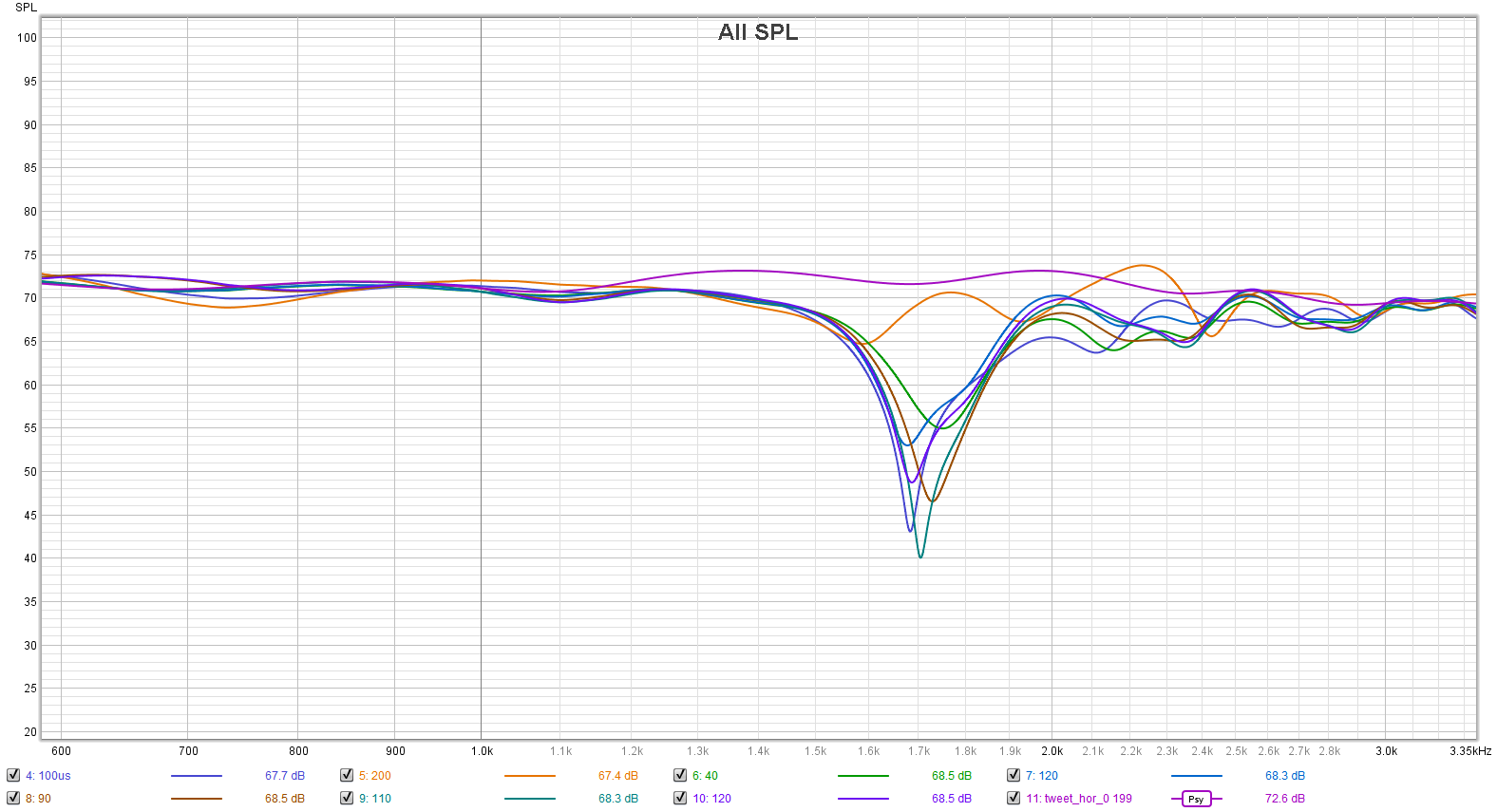The width and height of the screenshot is (1497, 812).
Task: Click the 68.5 dB readout of trace 10
Action: [x=952, y=799]
